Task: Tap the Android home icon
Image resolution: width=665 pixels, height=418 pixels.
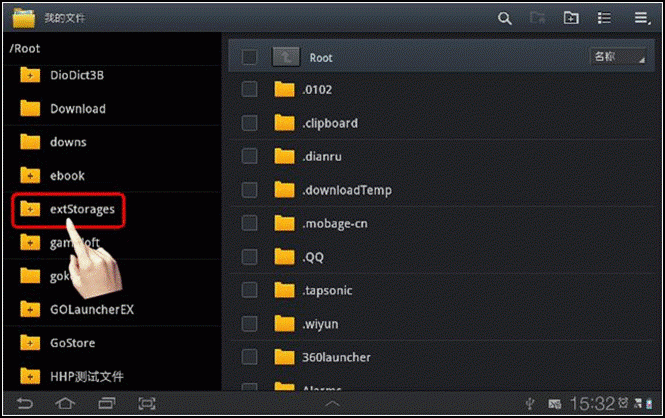Action: click(x=65, y=403)
